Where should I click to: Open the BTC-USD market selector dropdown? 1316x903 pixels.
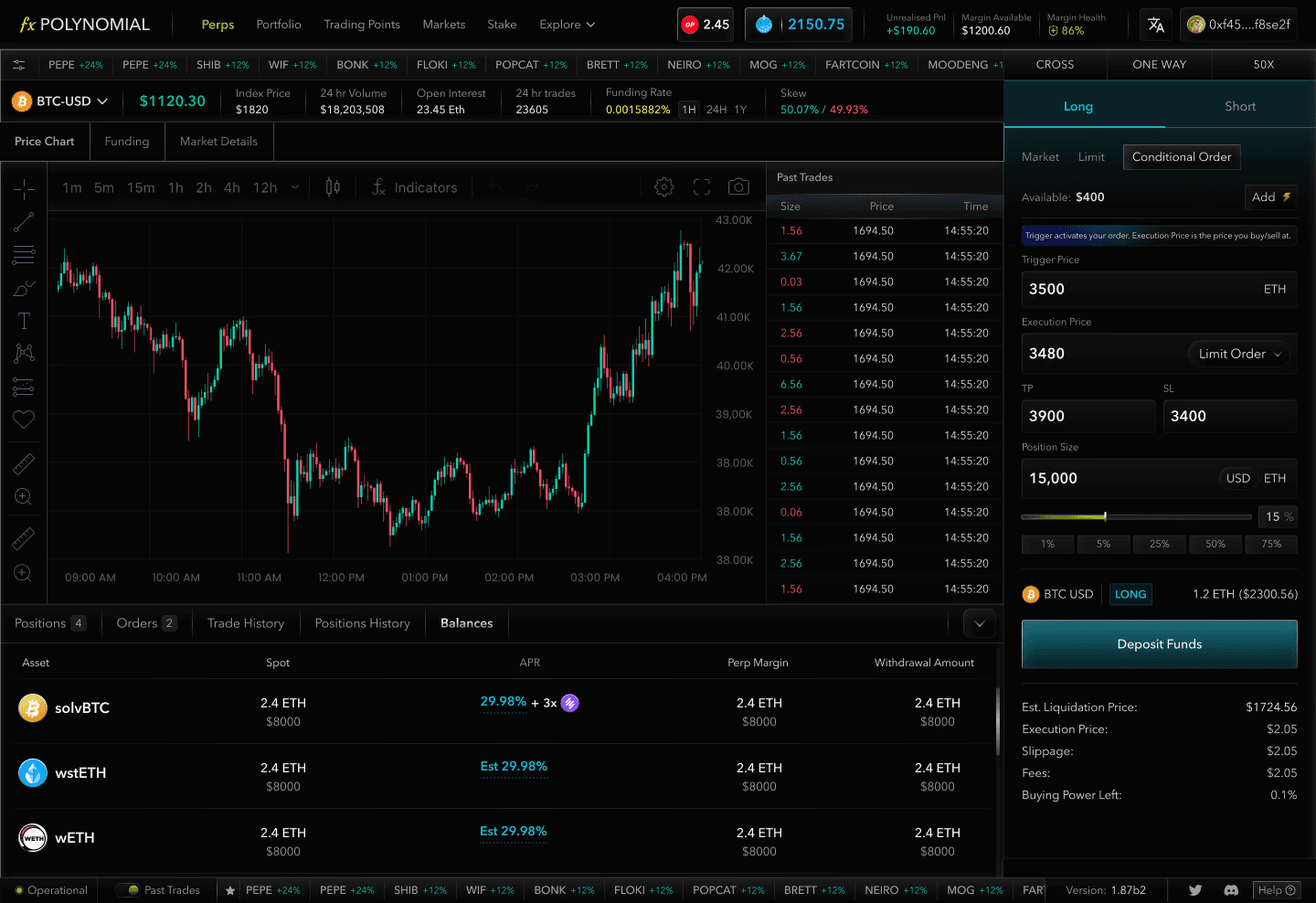click(x=60, y=101)
